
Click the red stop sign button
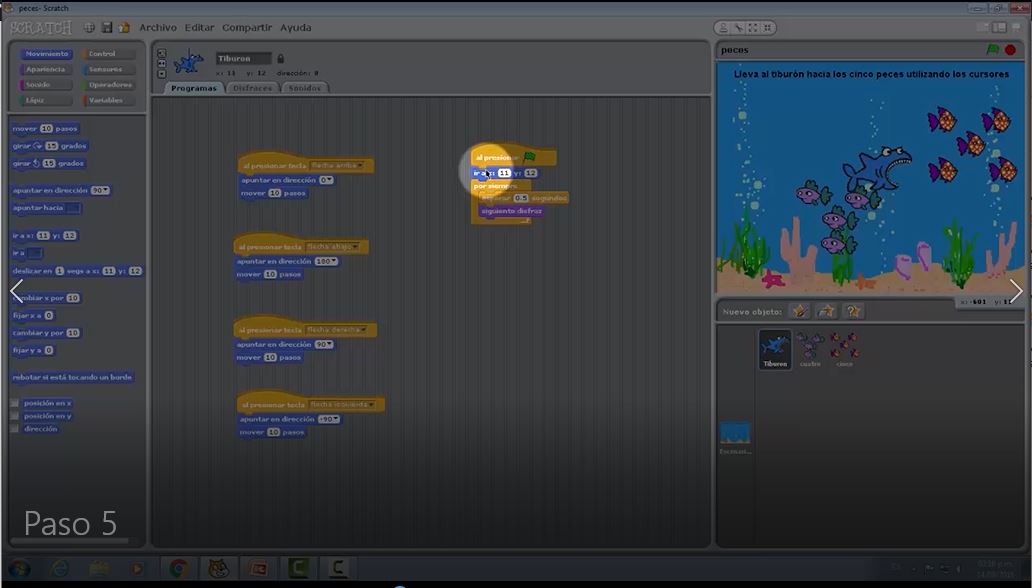pos(1010,50)
